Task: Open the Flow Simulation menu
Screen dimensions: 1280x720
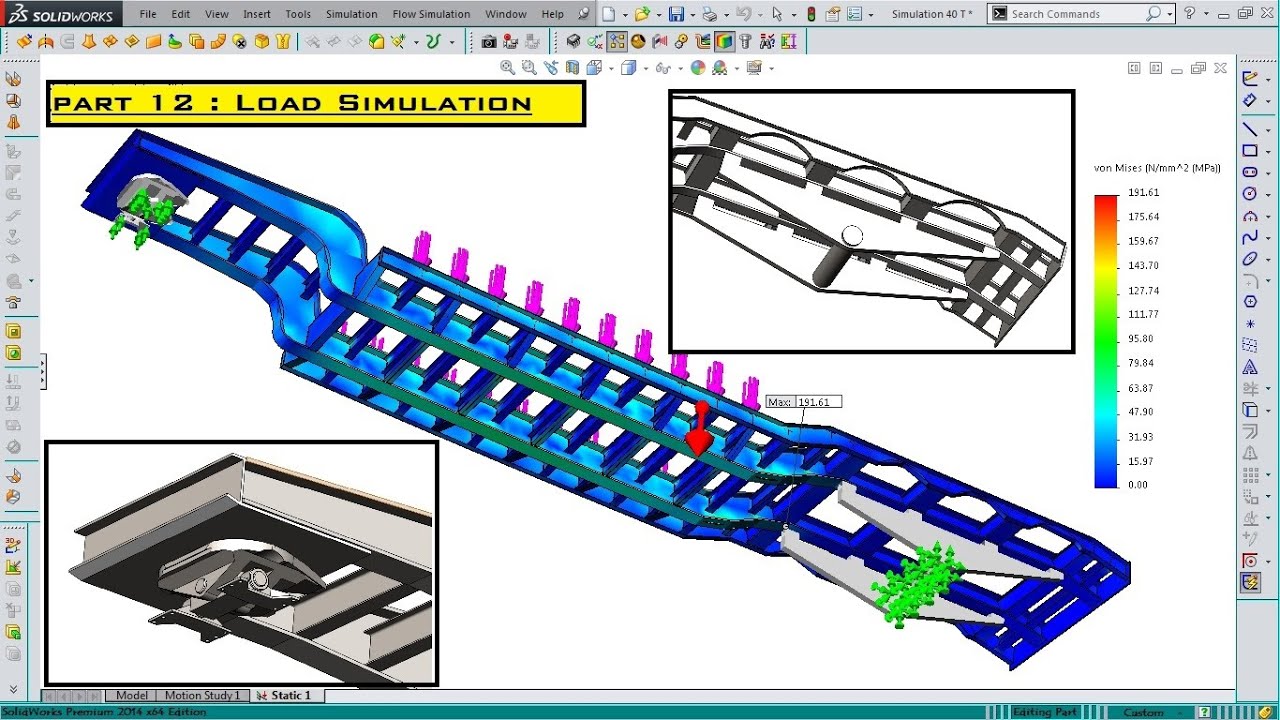Action: (432, 14)
